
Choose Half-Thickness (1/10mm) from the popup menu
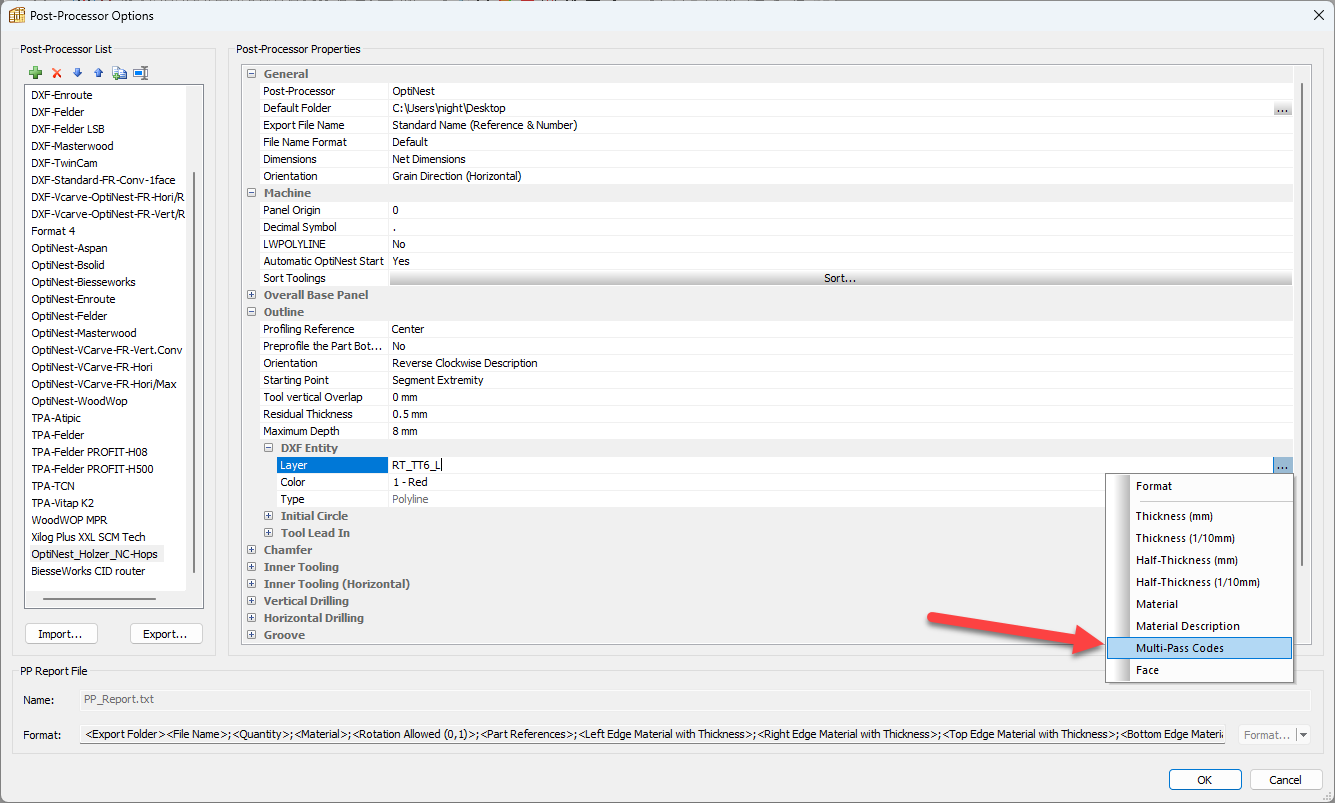pyautogui.click(x=1200, y=582)
